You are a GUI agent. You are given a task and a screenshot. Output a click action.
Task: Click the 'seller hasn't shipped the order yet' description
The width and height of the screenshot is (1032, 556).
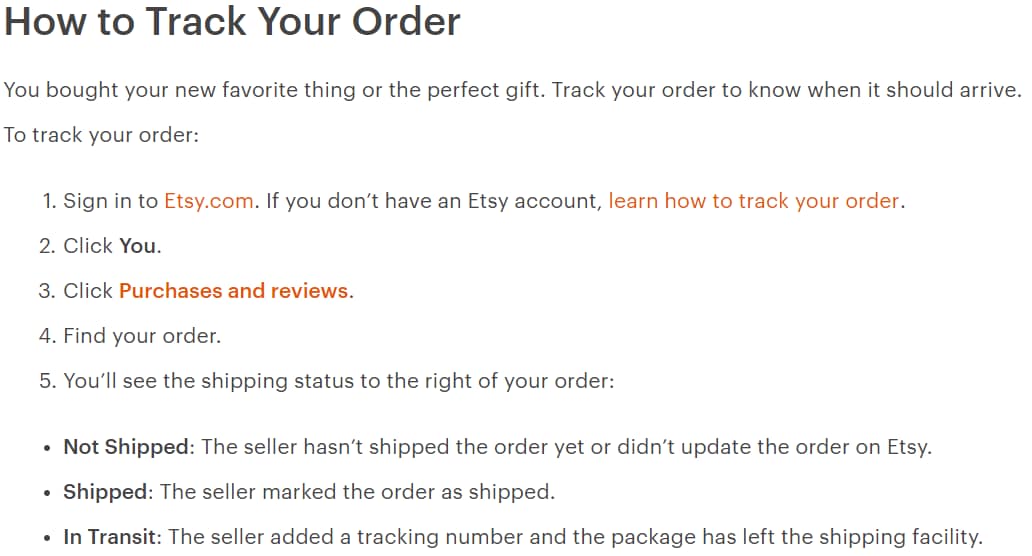[x=566, y=447]
